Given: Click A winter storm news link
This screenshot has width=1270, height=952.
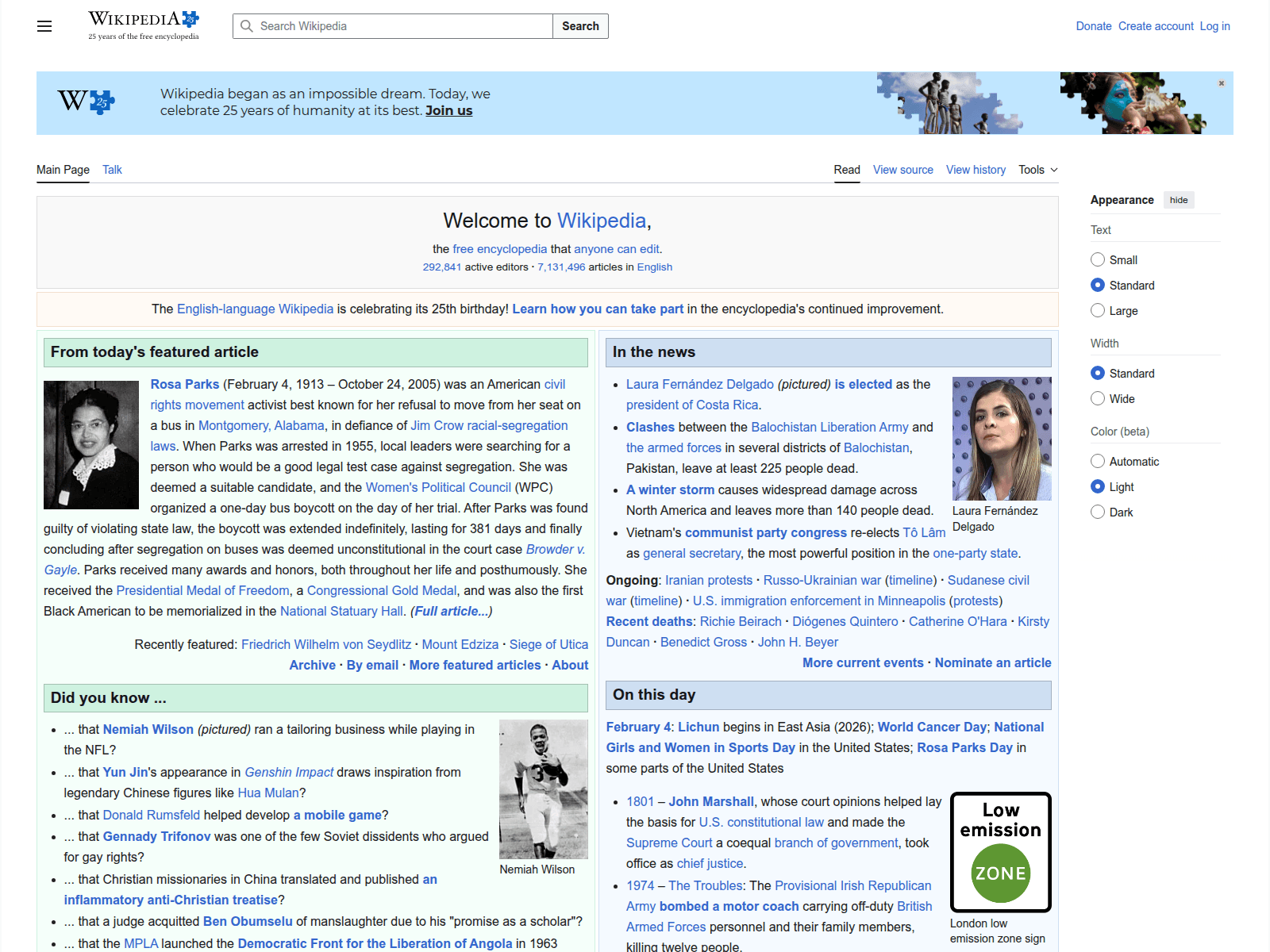Looking at the screenshot, I should click(x=670, y=489).
